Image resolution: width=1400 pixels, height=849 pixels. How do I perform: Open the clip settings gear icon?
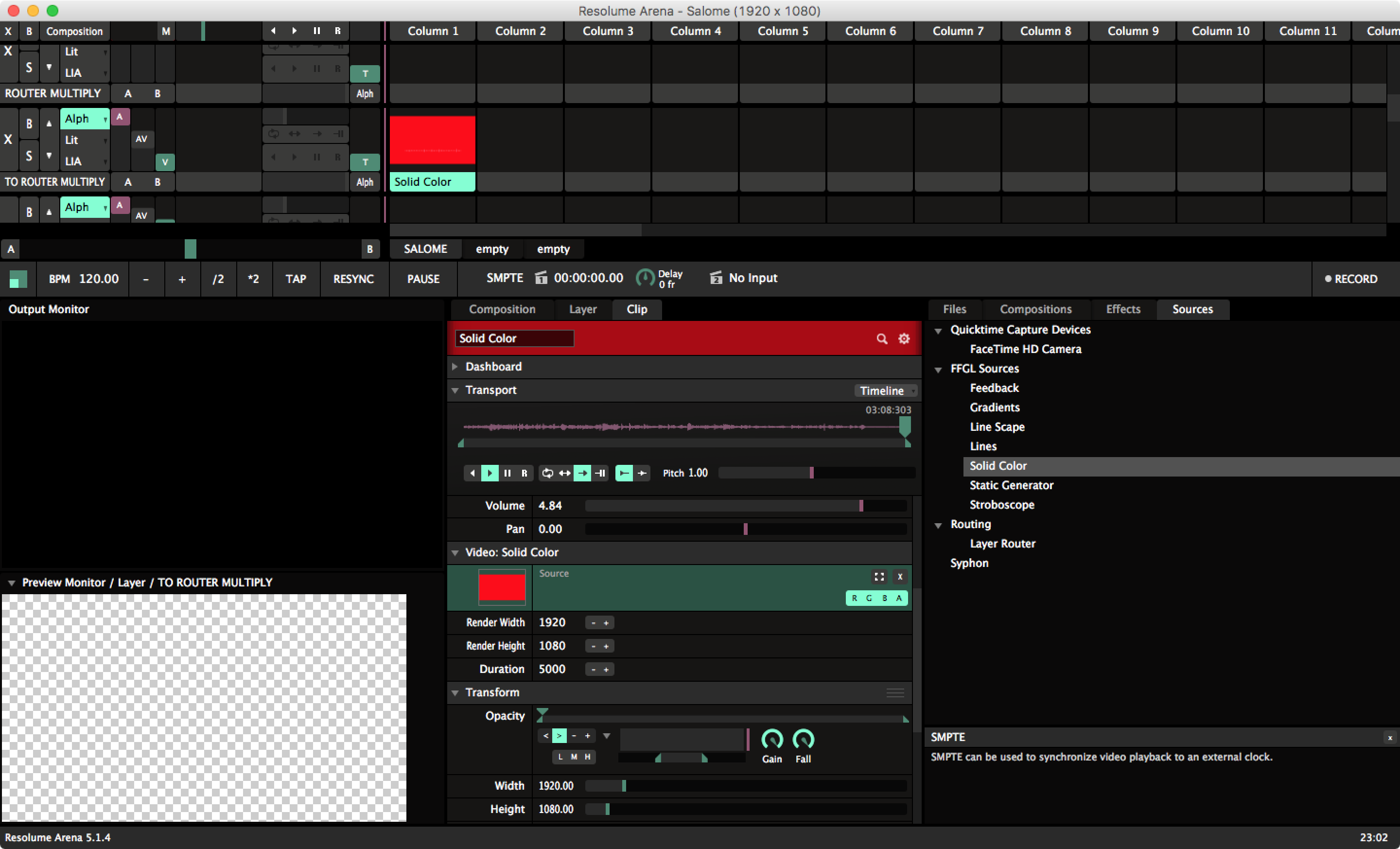[903, 339]
